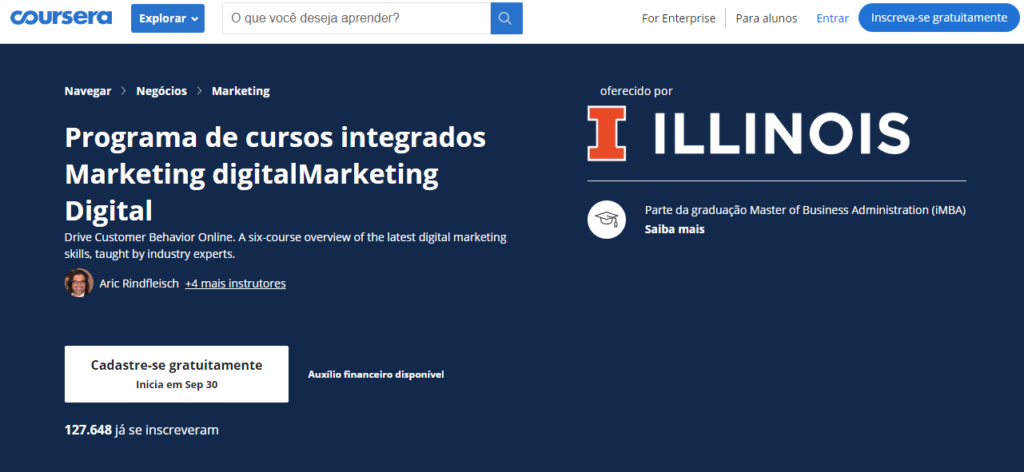Select Negócios in the breadcrumb
The width and height of the screenshot is (1024, 472).
(161, 91)
